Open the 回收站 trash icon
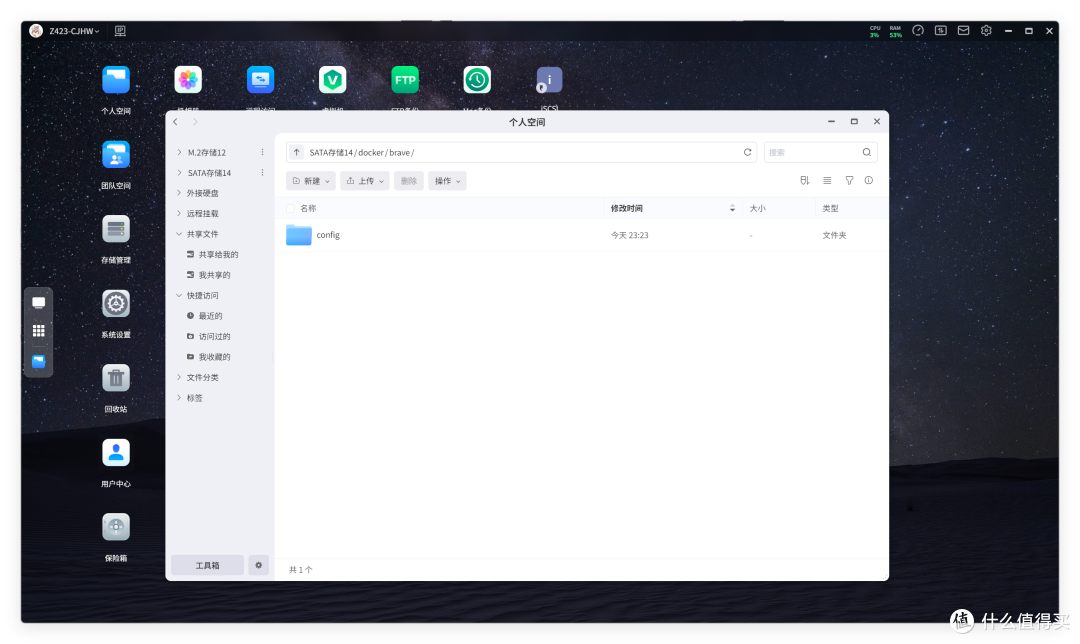Image resolution: width=1080 pixels, height=644 pixels. (116, 378)
